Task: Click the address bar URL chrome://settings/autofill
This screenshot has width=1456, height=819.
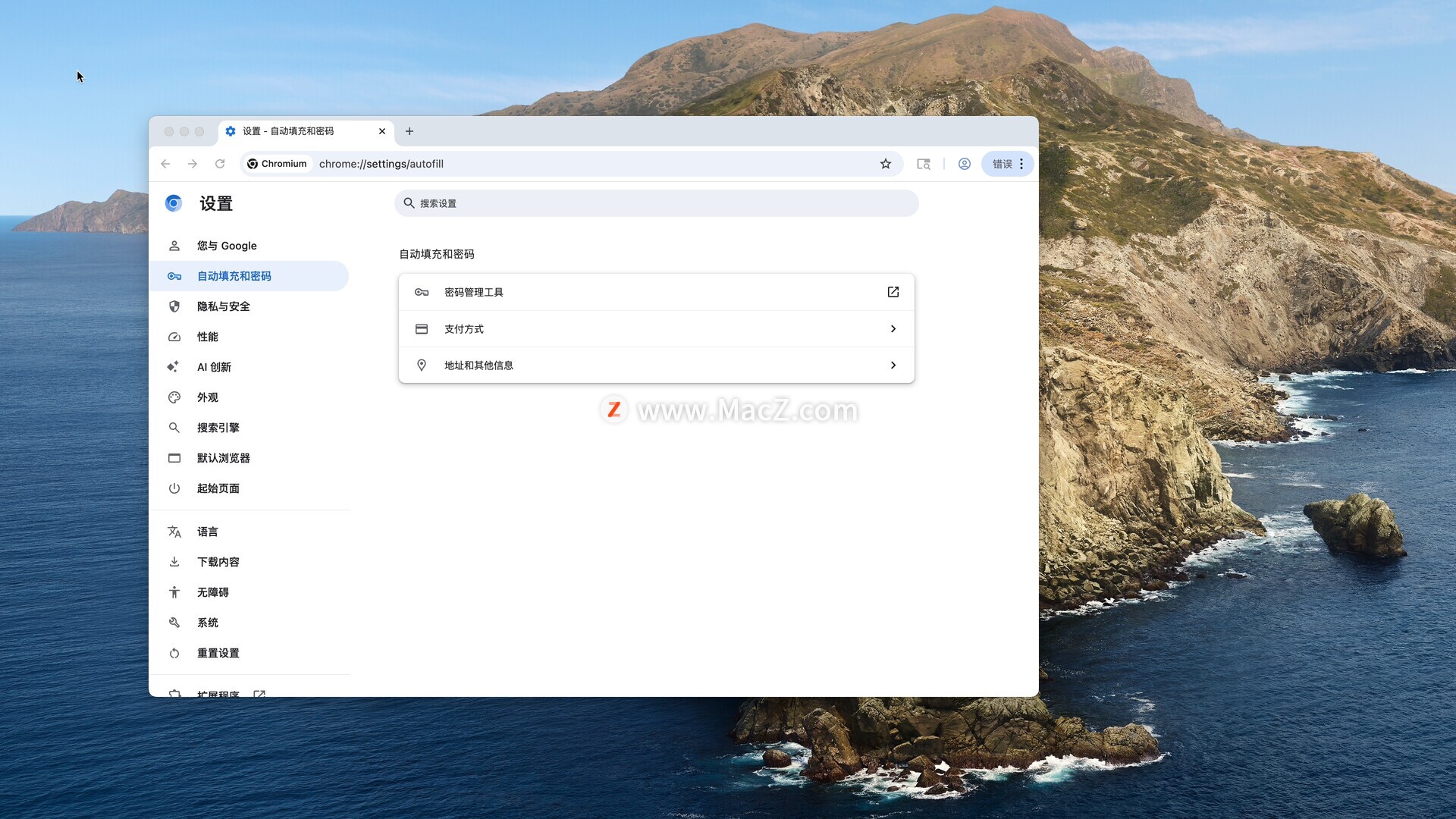Action: click(381, 164)
